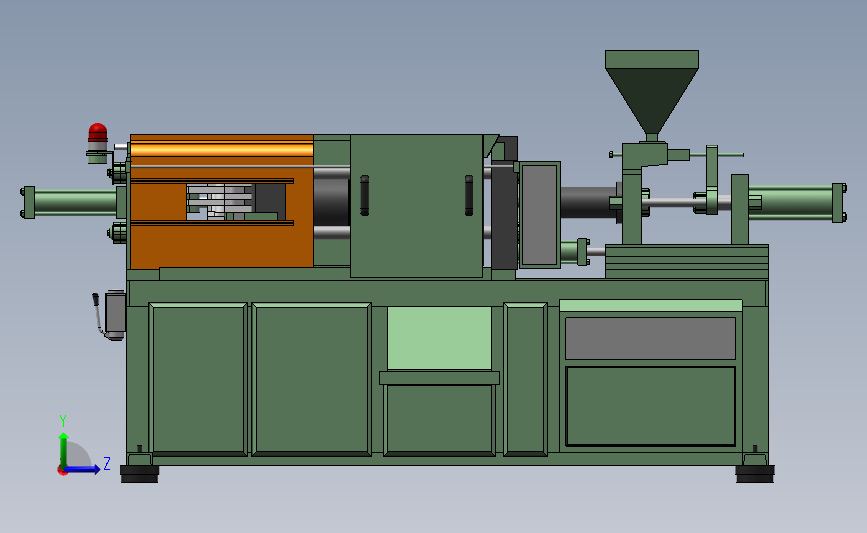Select the right black leveling foot

click(x=755, y=474)
